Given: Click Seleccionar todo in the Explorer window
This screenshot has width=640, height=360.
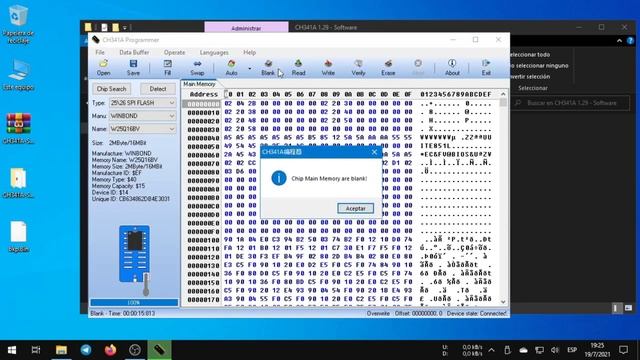Looking at the screenshot, I should [x=529, y=54].
